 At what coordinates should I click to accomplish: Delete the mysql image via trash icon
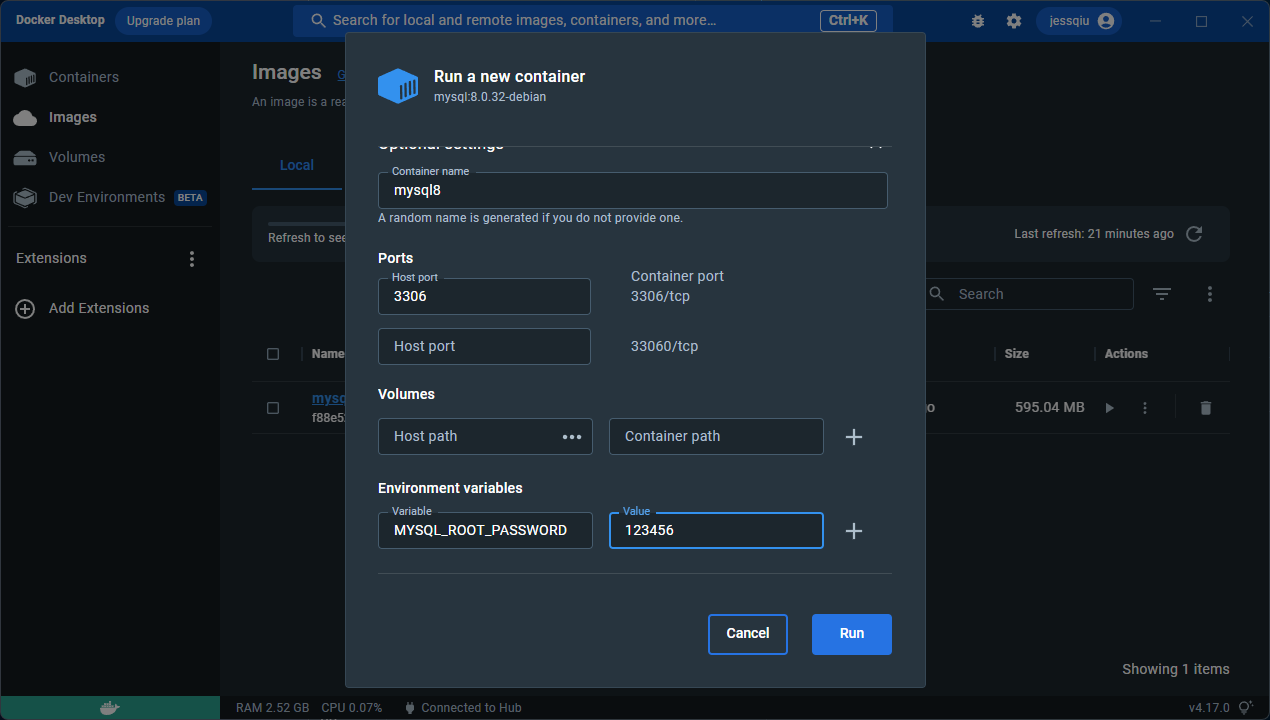pos(1205,408)
